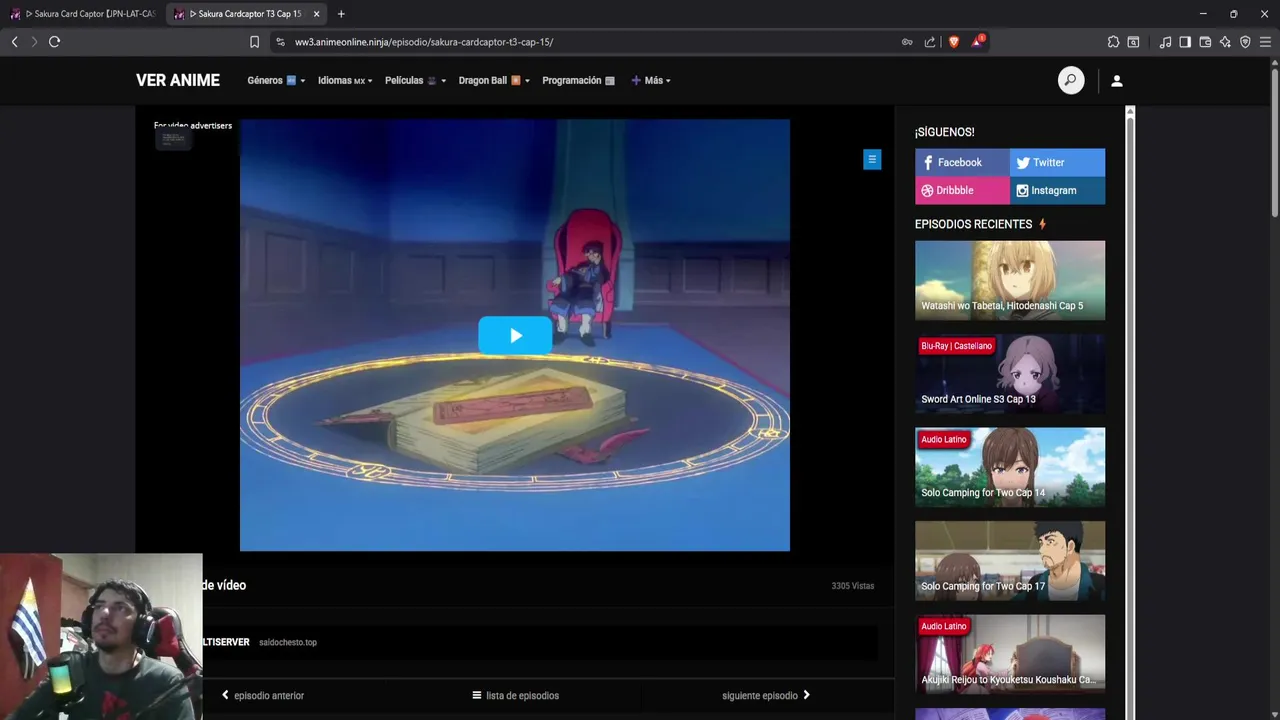Open Sword Art Online S3 Cap 13 thumbnail
Image resolution: width=1280 pixels, height=720 pixels.
pyautogui.click(x=1010, y=373)
